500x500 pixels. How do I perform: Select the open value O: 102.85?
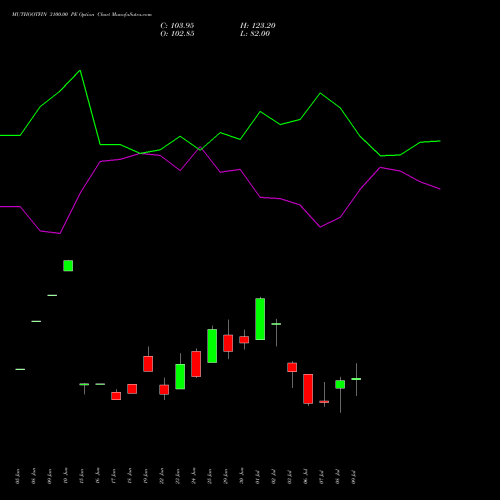pyautogui.click(x=177, y=34)
